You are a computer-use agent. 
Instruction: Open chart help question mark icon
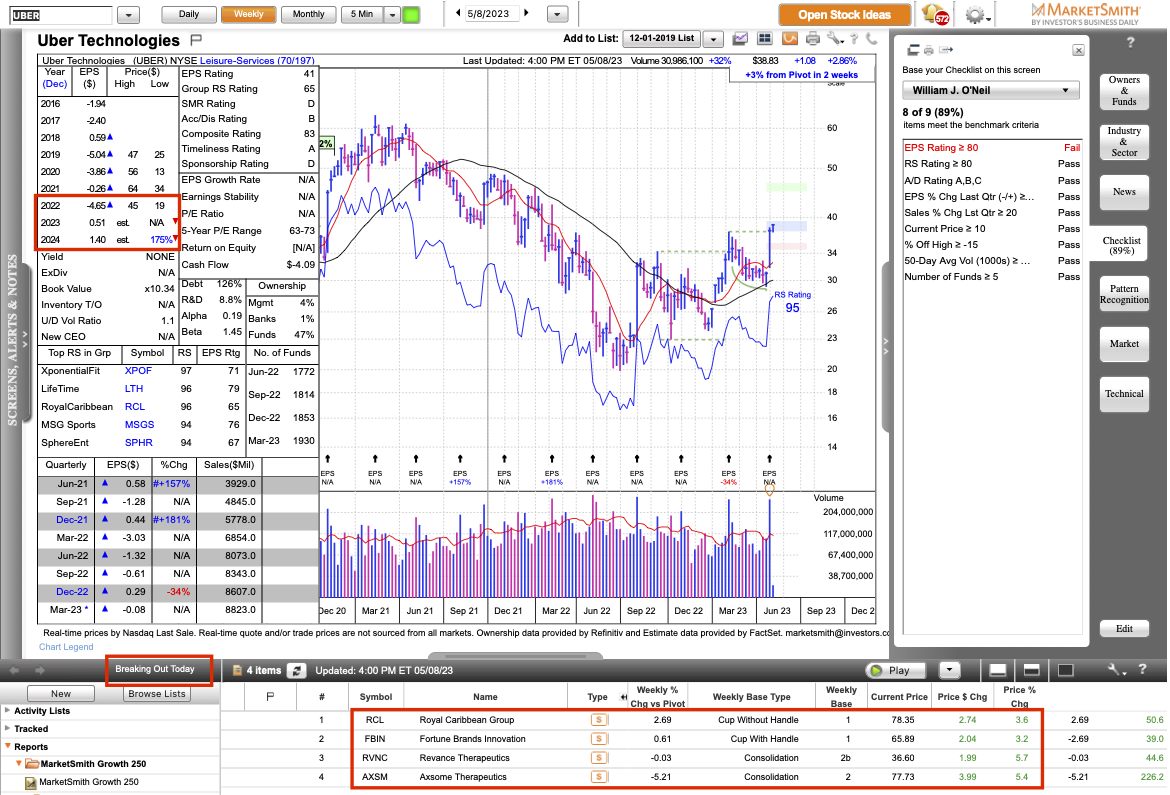[854, 38]
